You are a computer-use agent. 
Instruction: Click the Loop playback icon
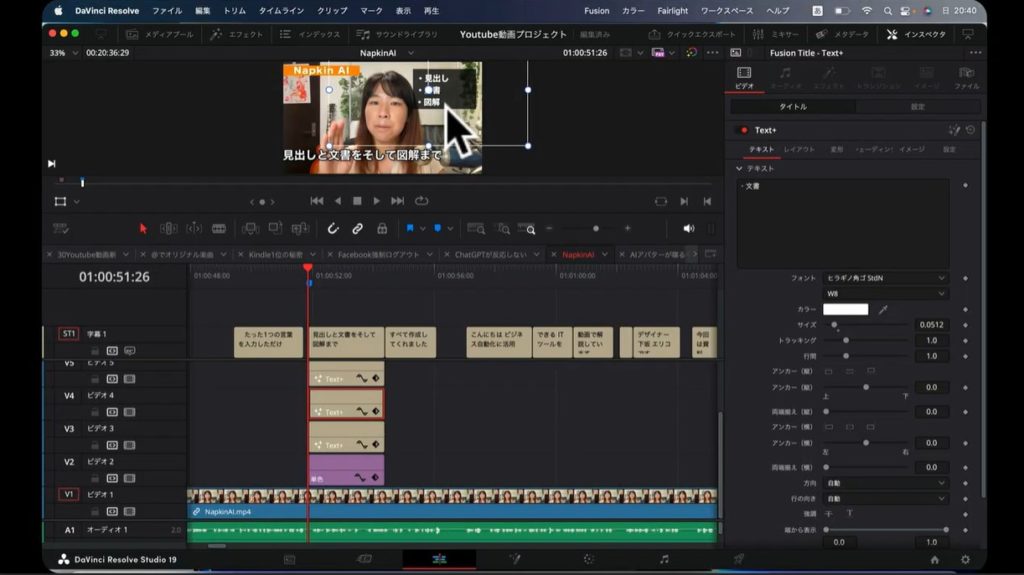(x=421, y=201)
